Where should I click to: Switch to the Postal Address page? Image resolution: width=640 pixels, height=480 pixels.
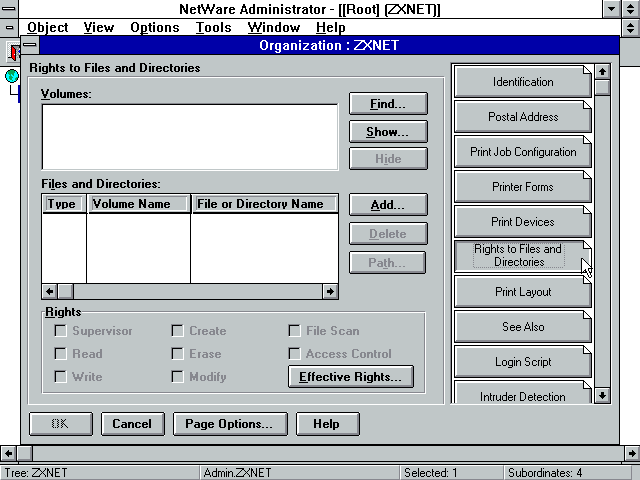pyautogui.click(x=523, y=117)
